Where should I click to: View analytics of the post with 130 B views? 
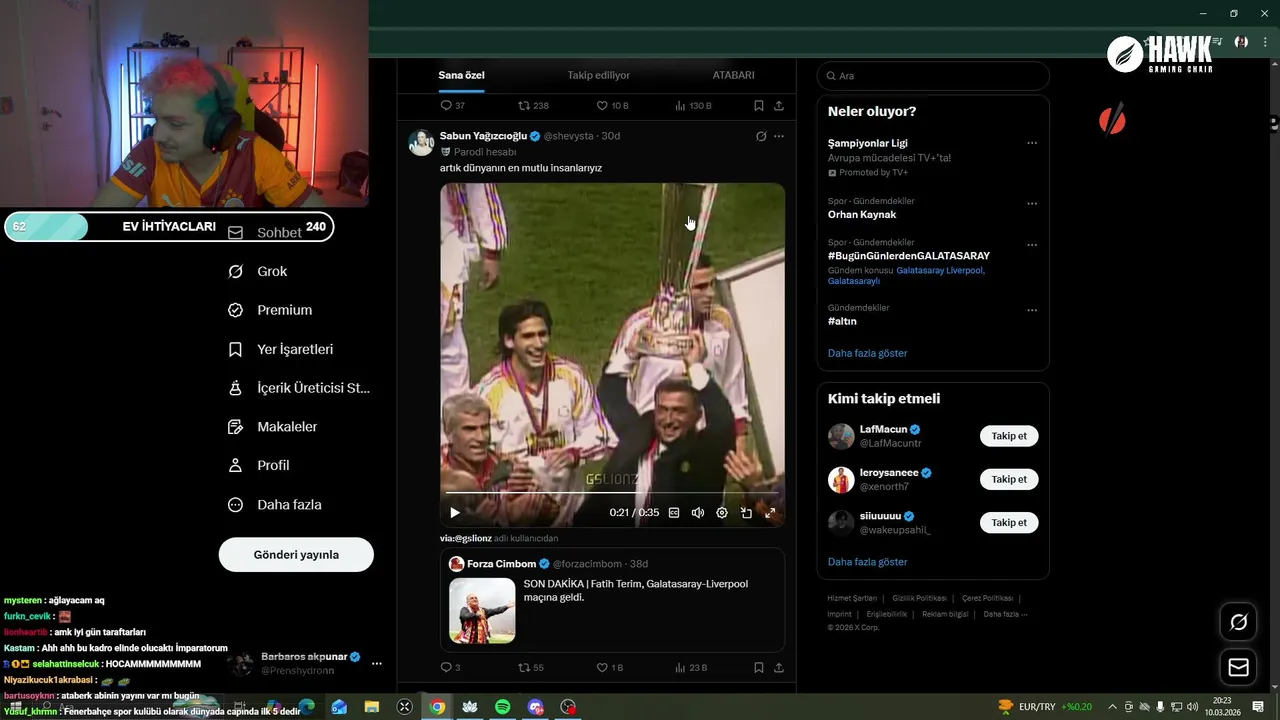pos(693,105)
